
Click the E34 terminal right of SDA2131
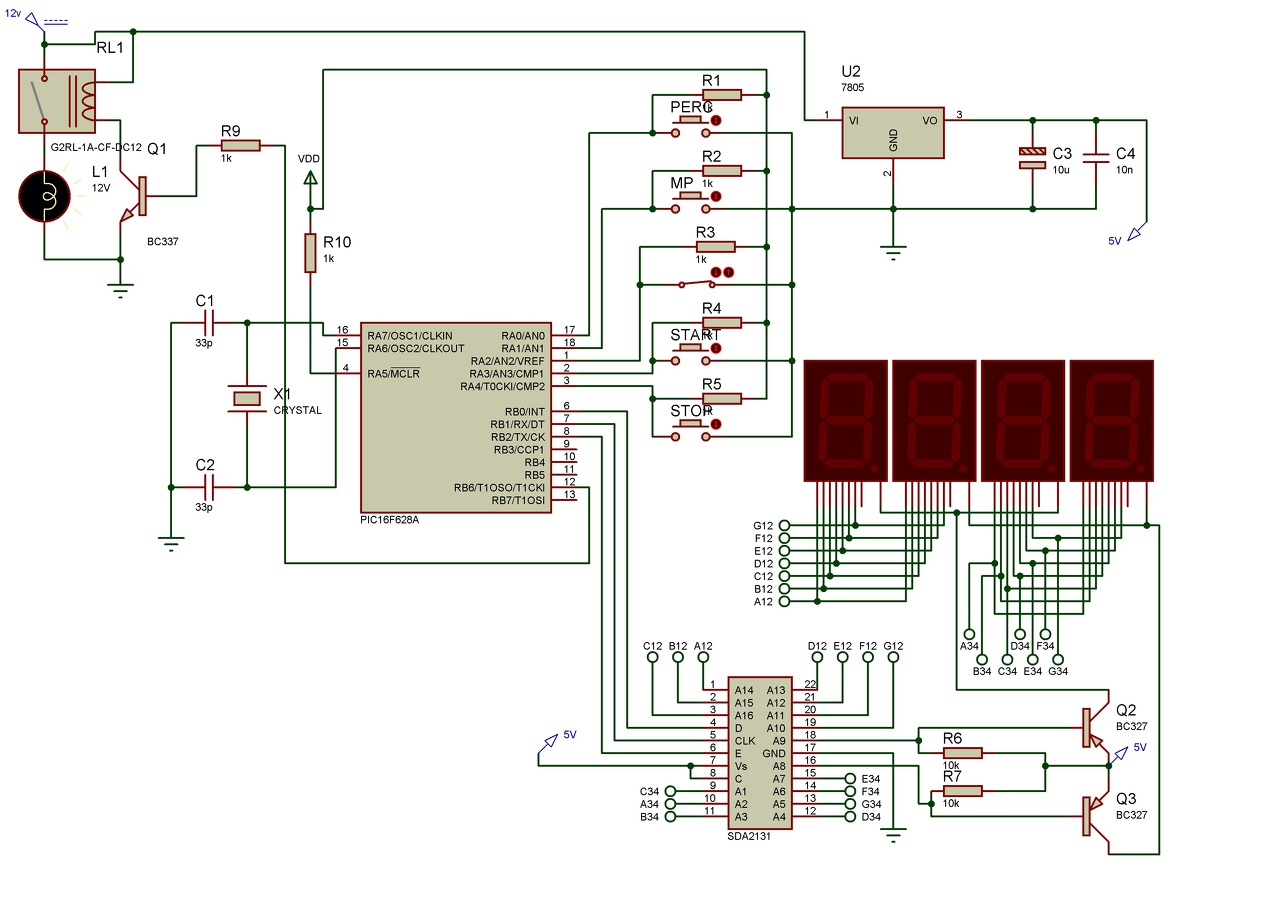pos(851,778)
